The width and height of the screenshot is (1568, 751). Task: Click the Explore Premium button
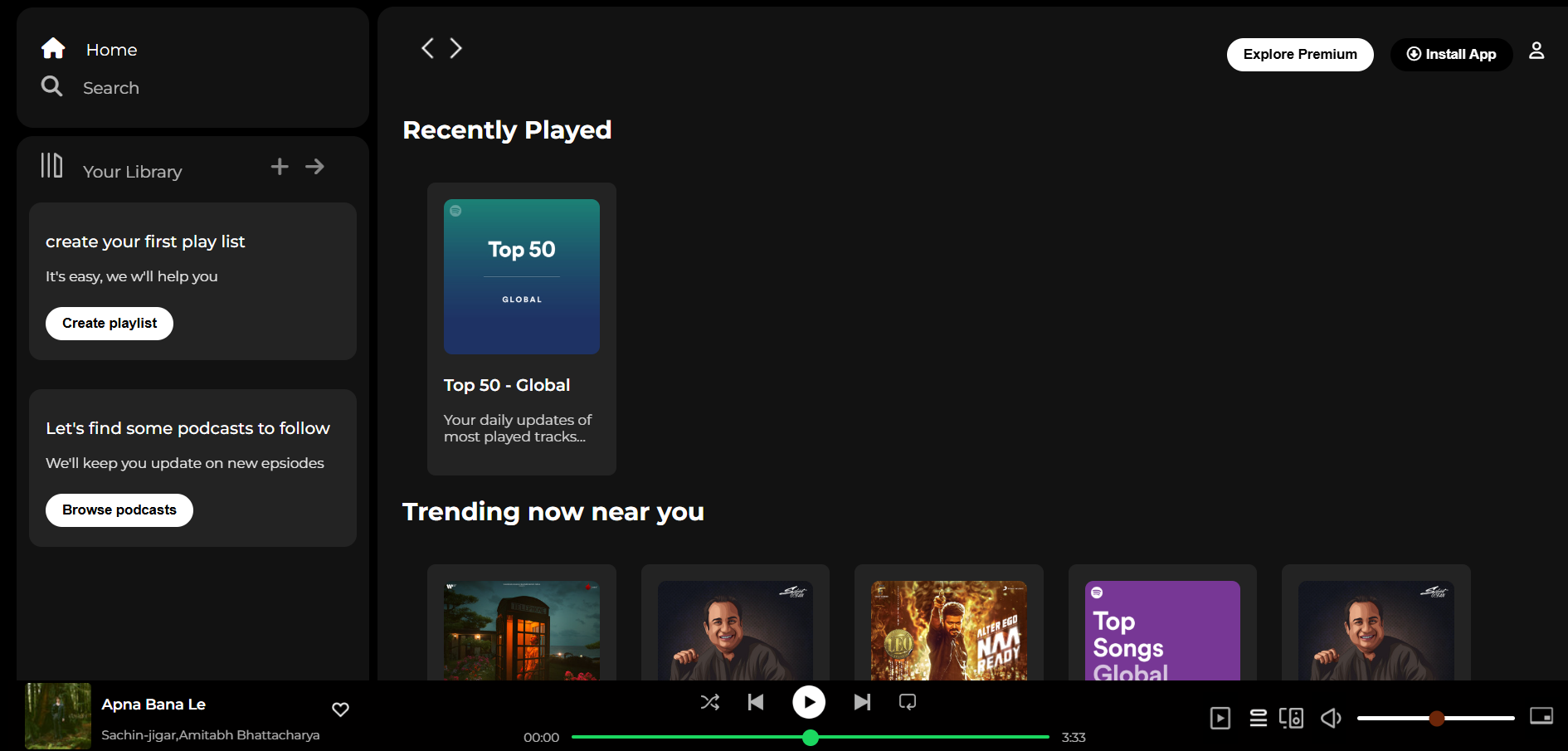[1300, 55]
